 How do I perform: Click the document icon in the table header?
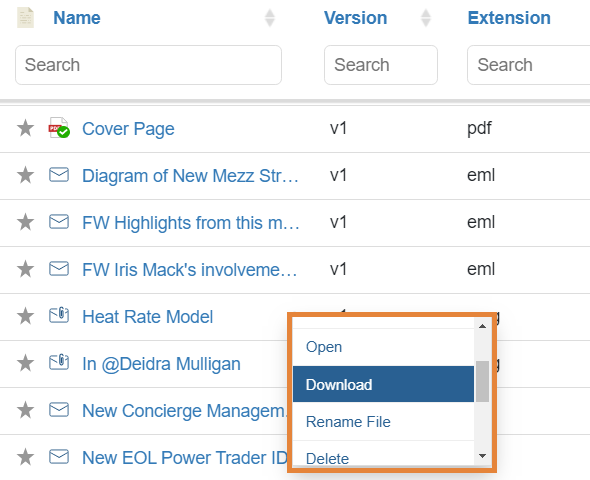tap(25, 18)
